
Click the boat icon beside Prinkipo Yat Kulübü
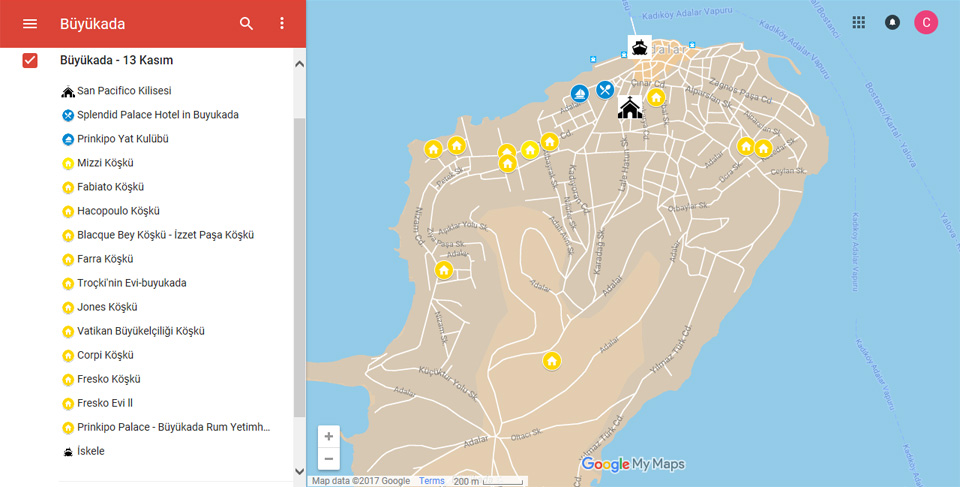68,139
